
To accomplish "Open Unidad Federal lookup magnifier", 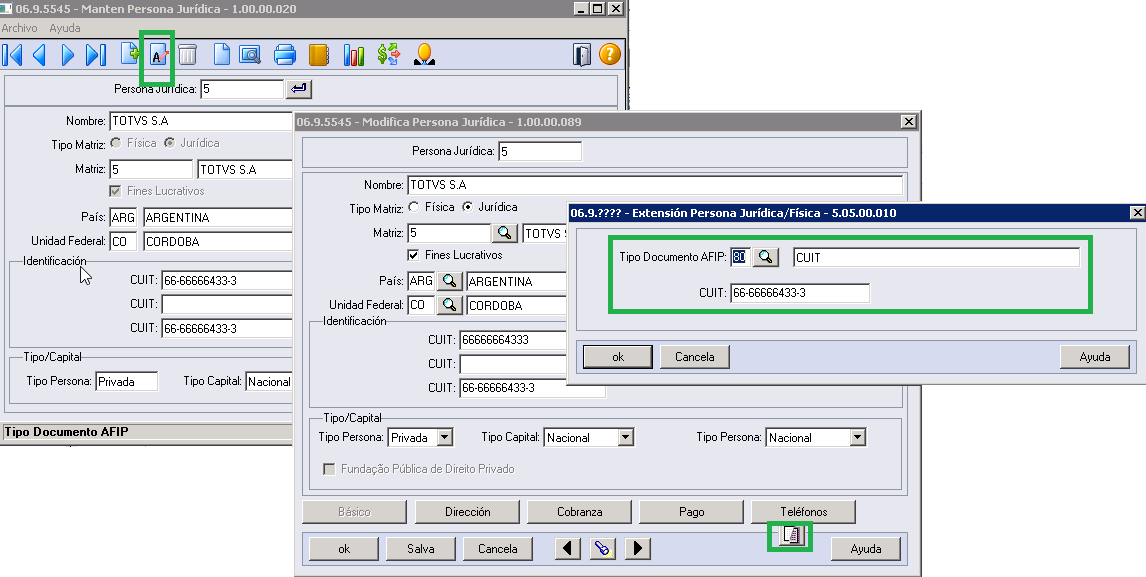I will tap(449, 305).
